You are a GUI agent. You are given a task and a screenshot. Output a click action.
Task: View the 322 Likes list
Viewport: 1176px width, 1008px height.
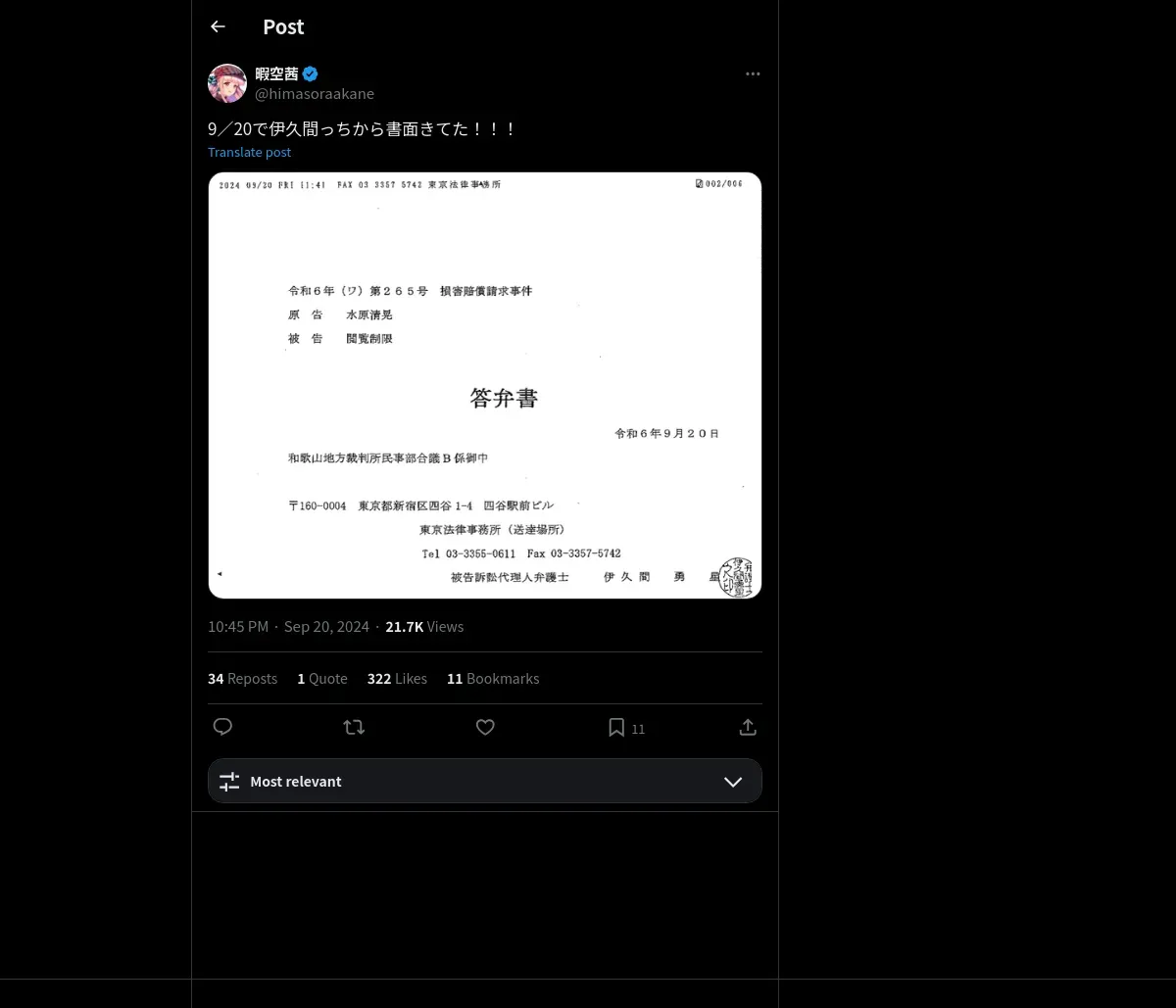click(397, 679)
